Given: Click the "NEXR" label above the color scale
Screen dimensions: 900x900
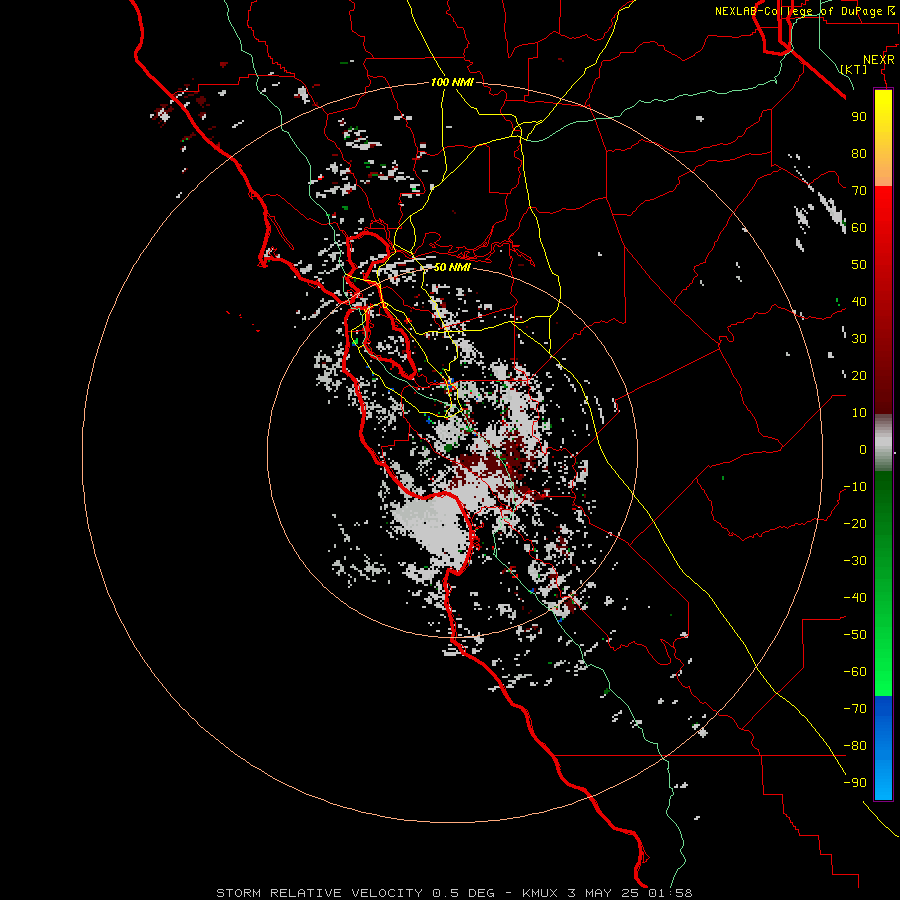Looking at the screenshot, I should pyautogui.click(x=879, y=60).
